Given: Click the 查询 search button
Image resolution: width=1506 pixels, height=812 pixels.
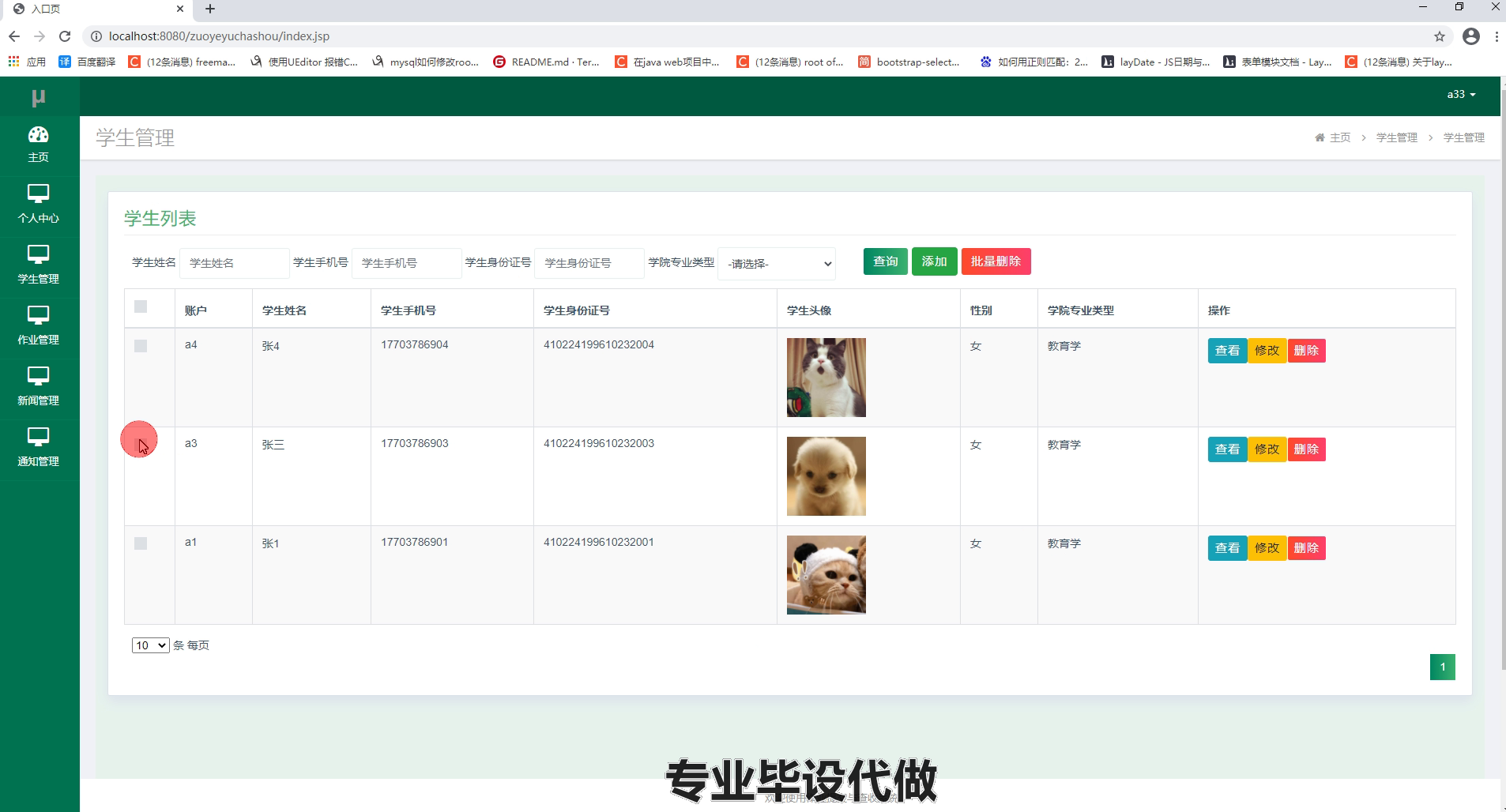Looking at the screenshot, I should tap(885, 261).
